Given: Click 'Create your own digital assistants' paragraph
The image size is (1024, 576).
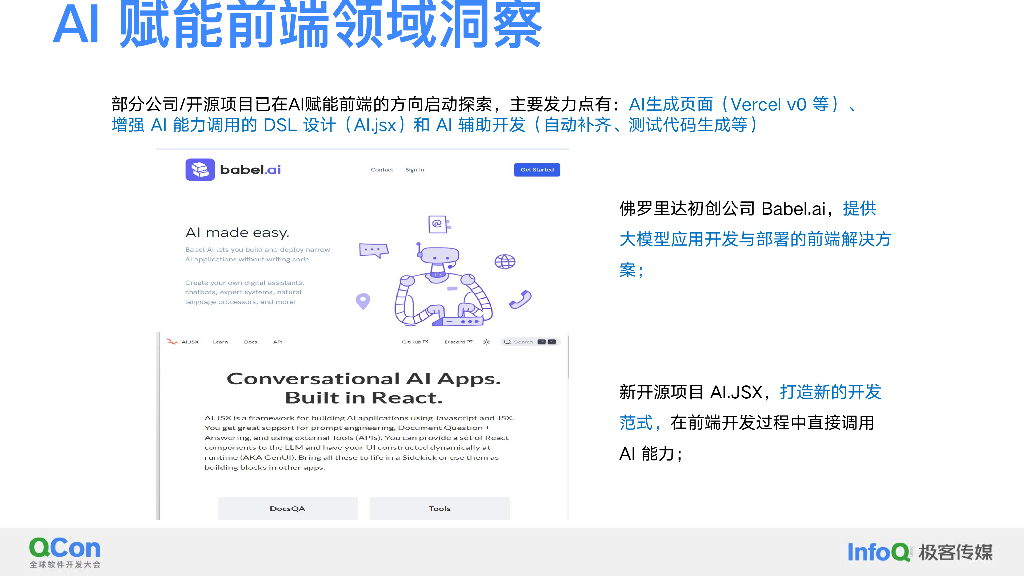Looking at the screenshot, I should click(x=245, y=292).
